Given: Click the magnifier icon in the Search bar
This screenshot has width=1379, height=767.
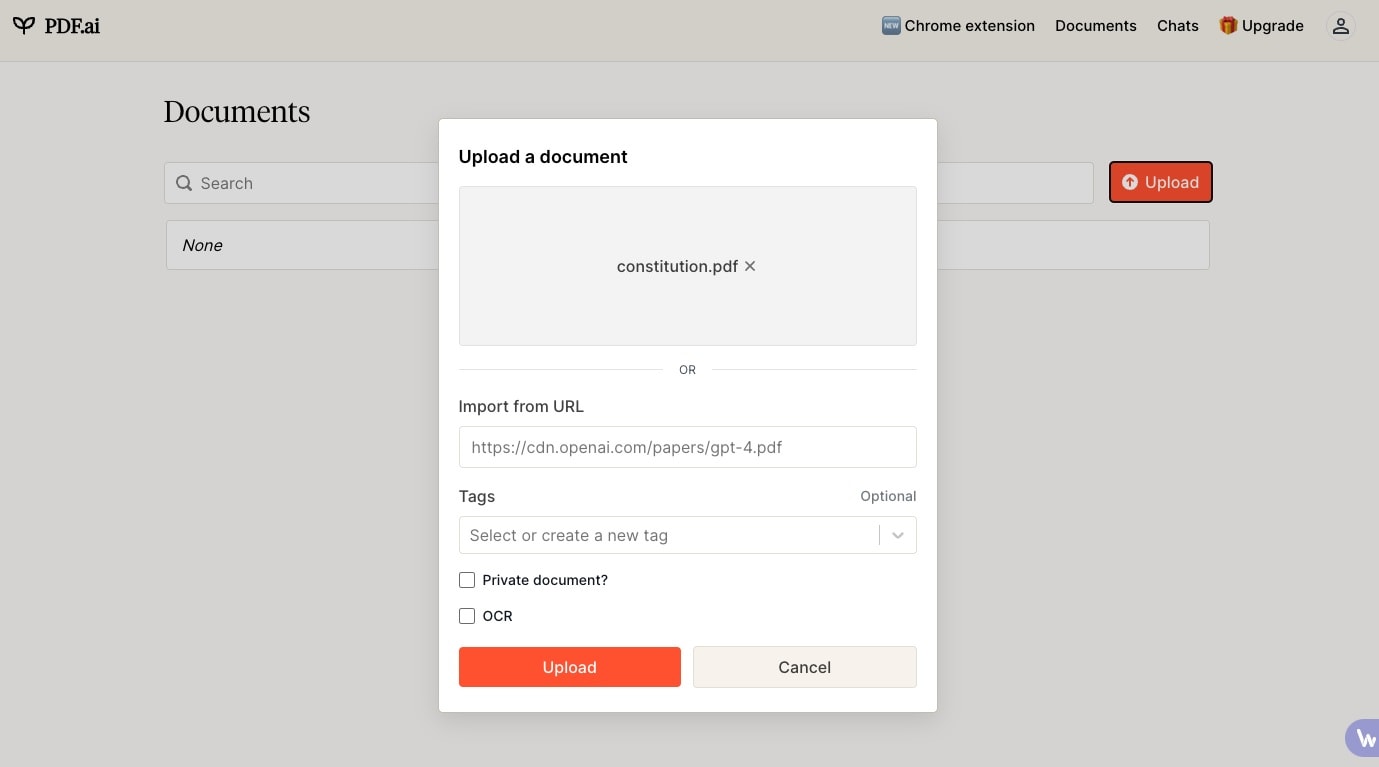Looking at the screenshot, I should tap(184, 183).
